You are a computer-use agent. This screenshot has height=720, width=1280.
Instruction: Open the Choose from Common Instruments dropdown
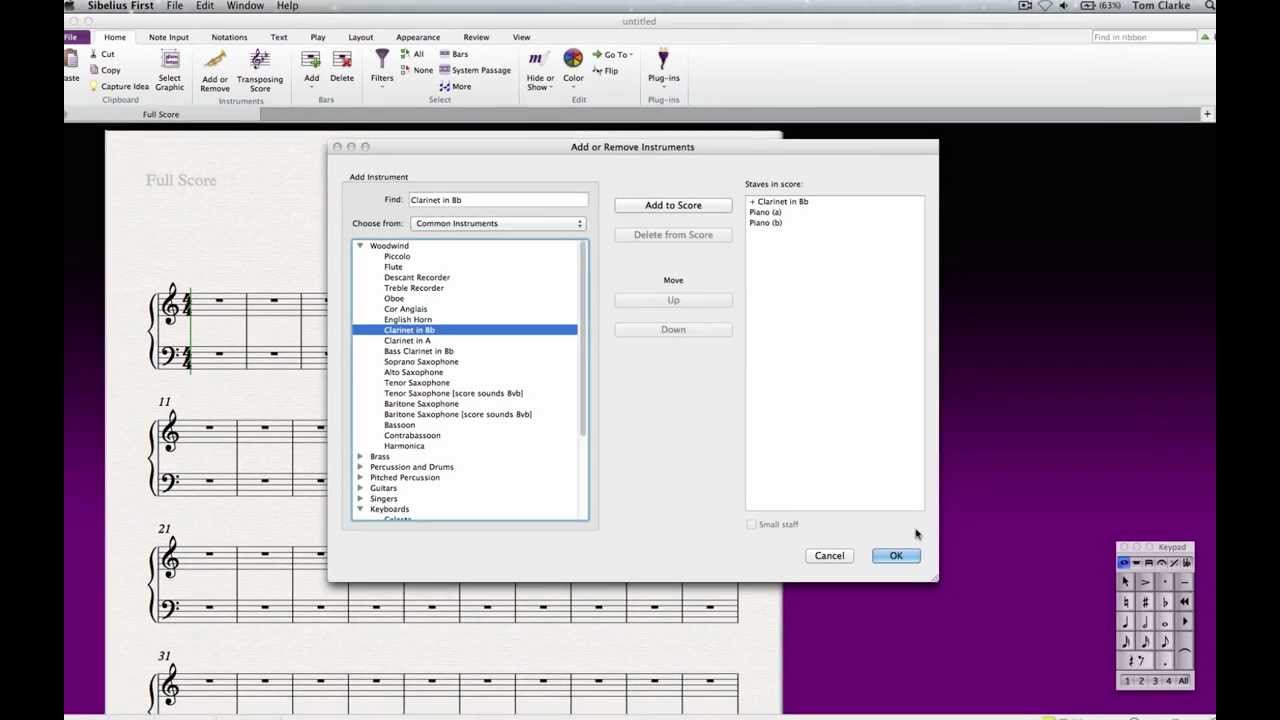pos(498,223)
